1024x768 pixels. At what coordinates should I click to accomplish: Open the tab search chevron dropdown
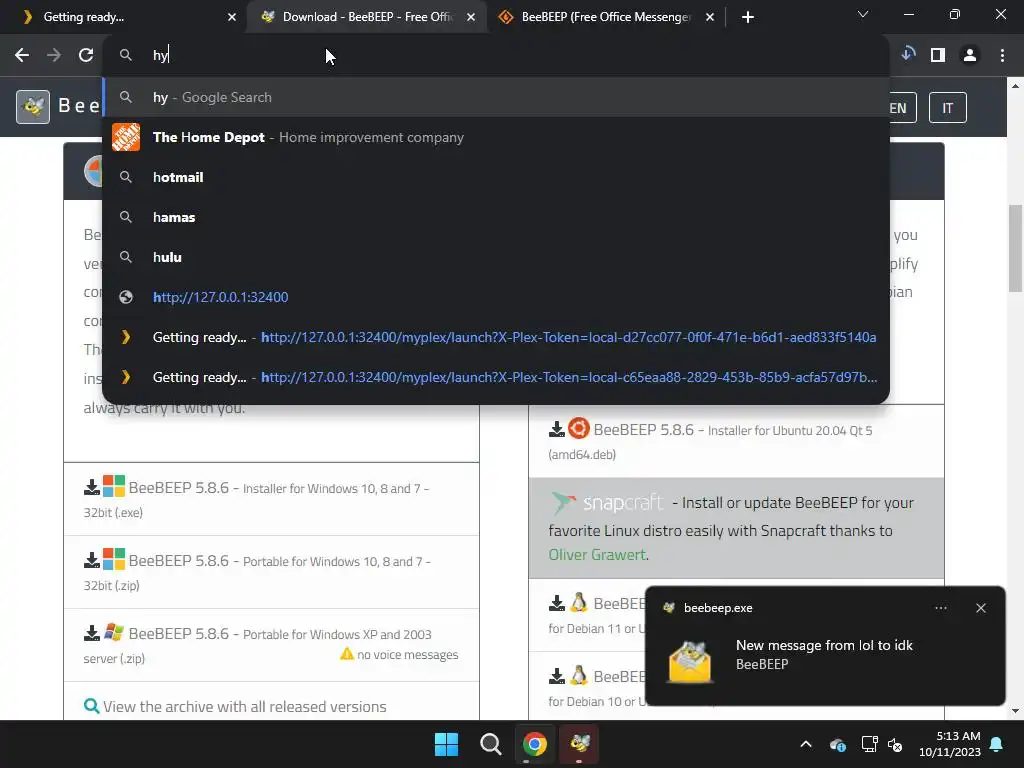(863, 14)
